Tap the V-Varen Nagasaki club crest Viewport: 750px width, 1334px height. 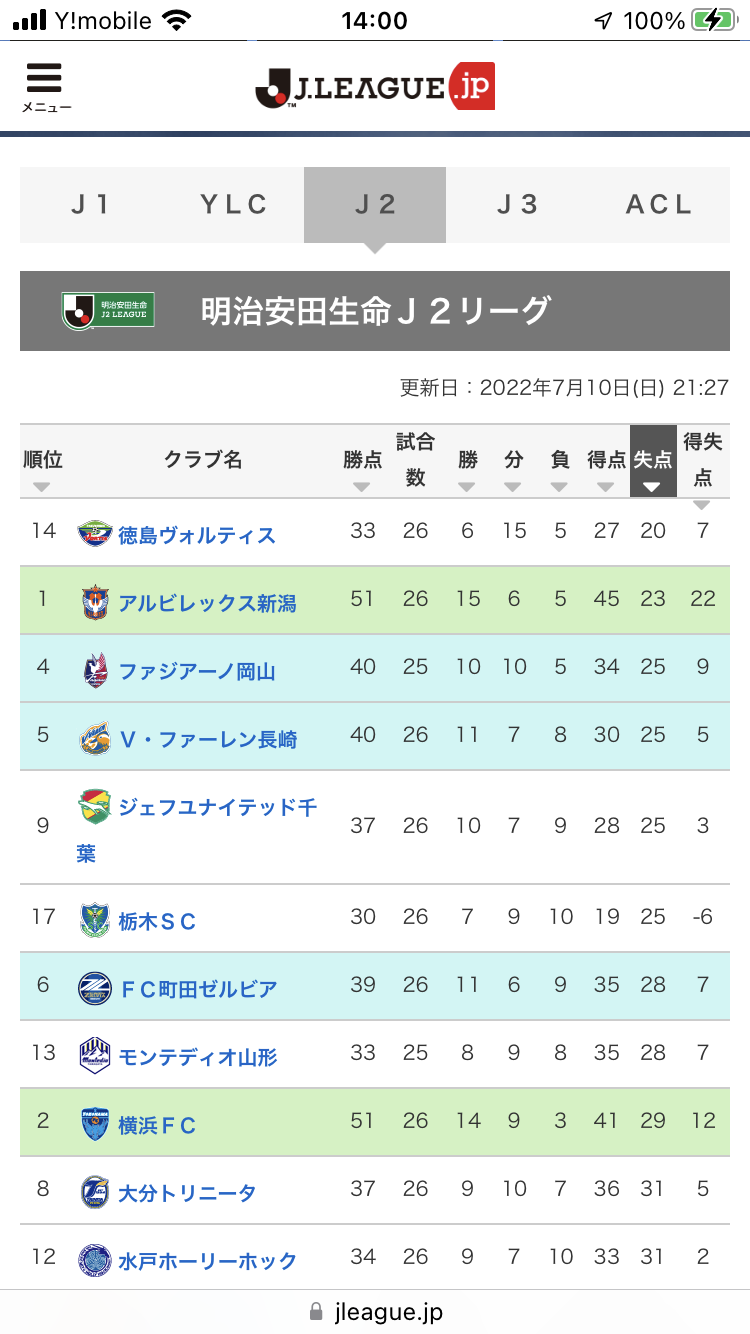94,738
